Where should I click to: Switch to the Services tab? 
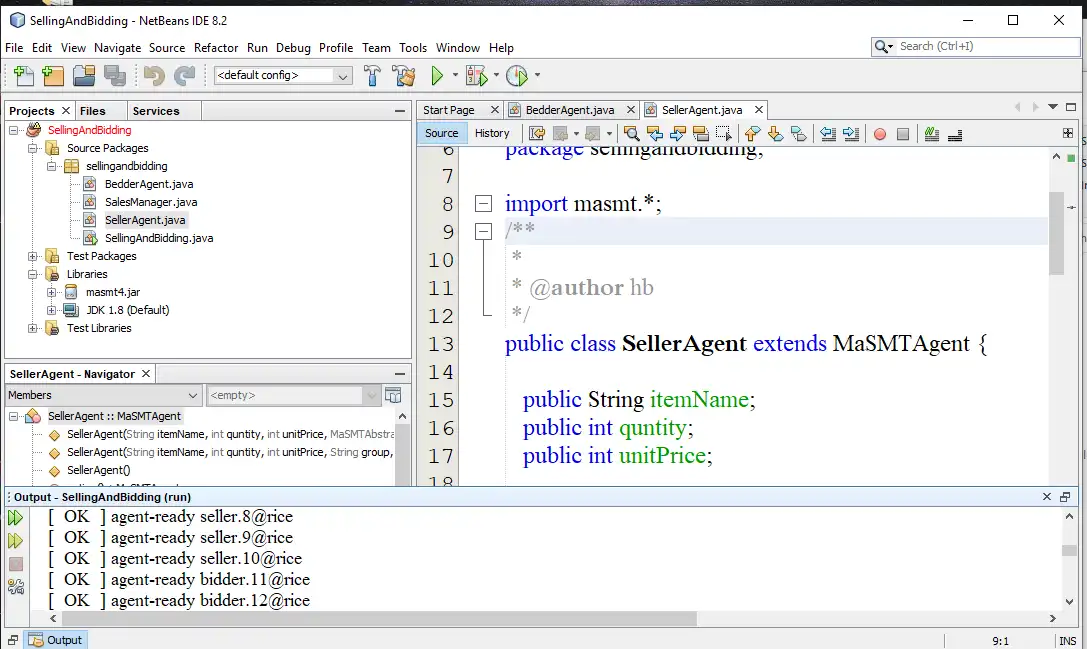(x=156, y=111)
